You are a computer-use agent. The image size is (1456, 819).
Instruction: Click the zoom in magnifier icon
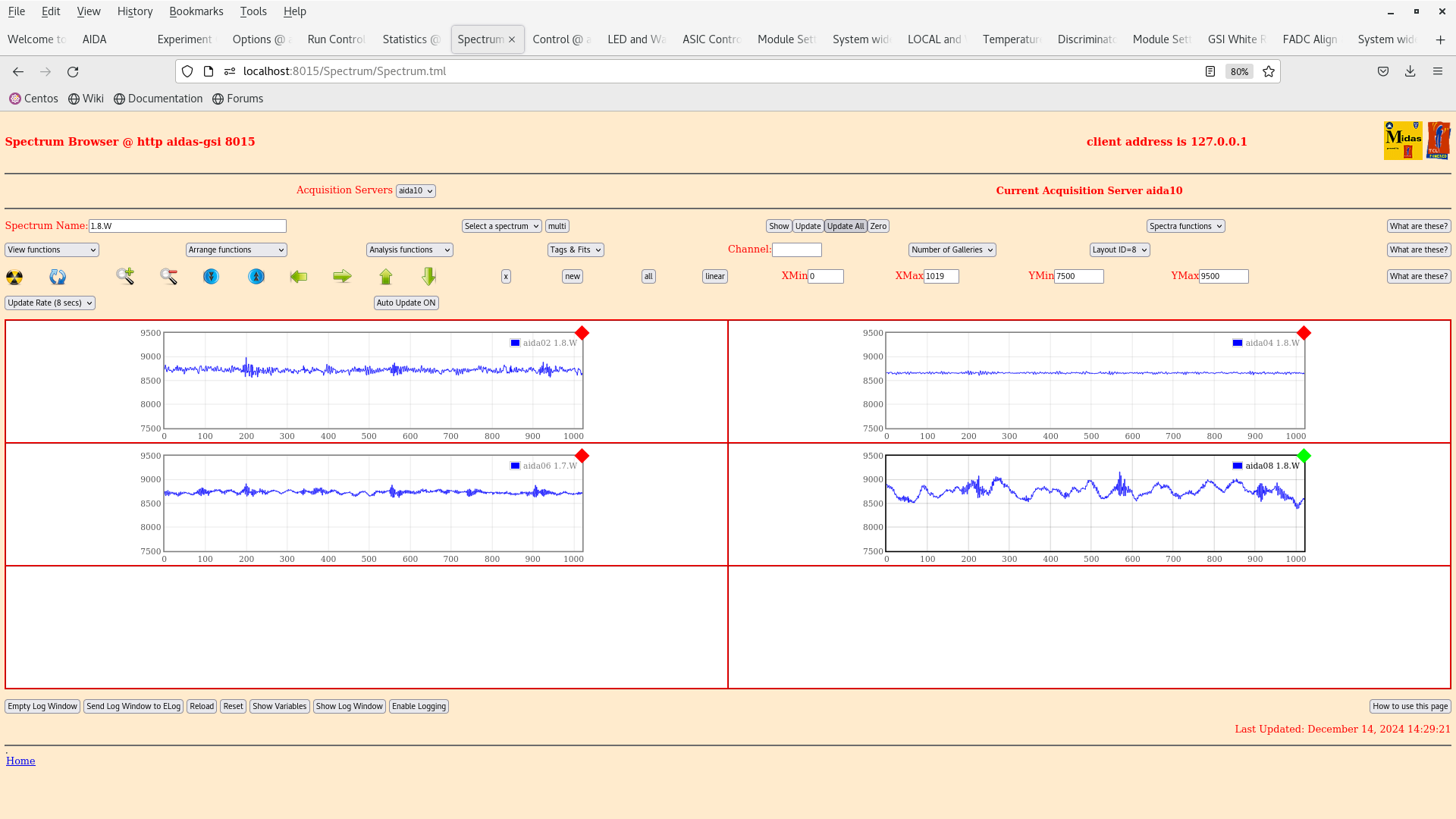click(125, 276)
